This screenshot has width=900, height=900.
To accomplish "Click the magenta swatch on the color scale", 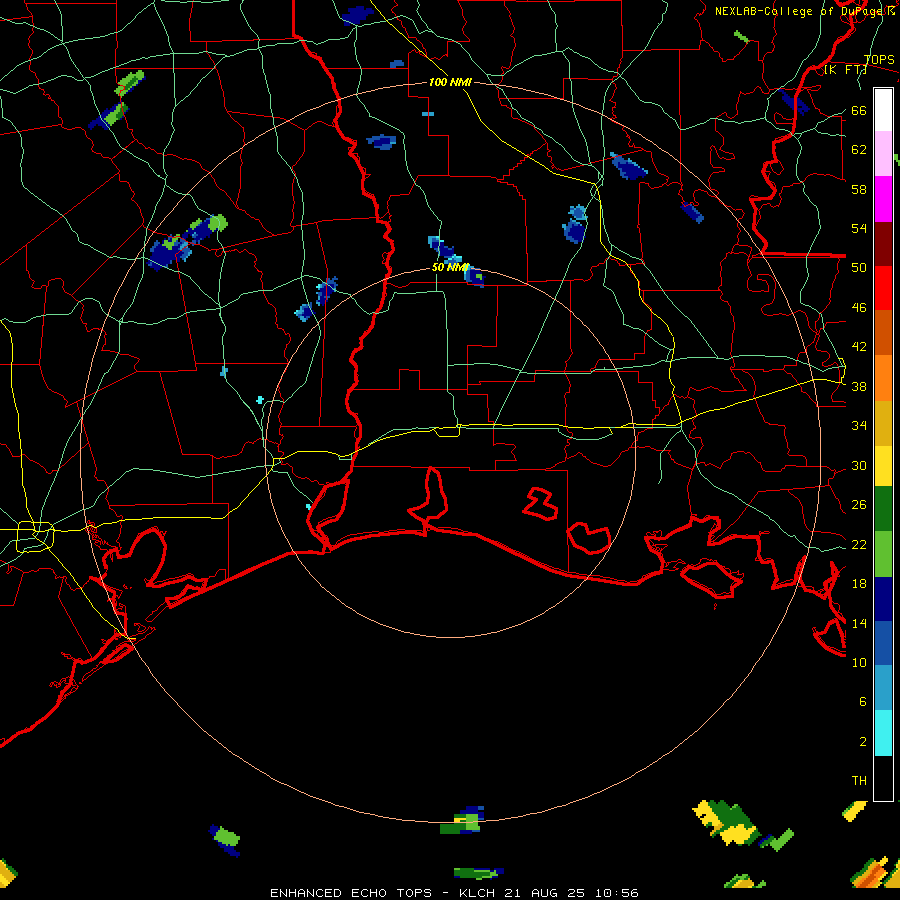I will (x=883, y=199).
